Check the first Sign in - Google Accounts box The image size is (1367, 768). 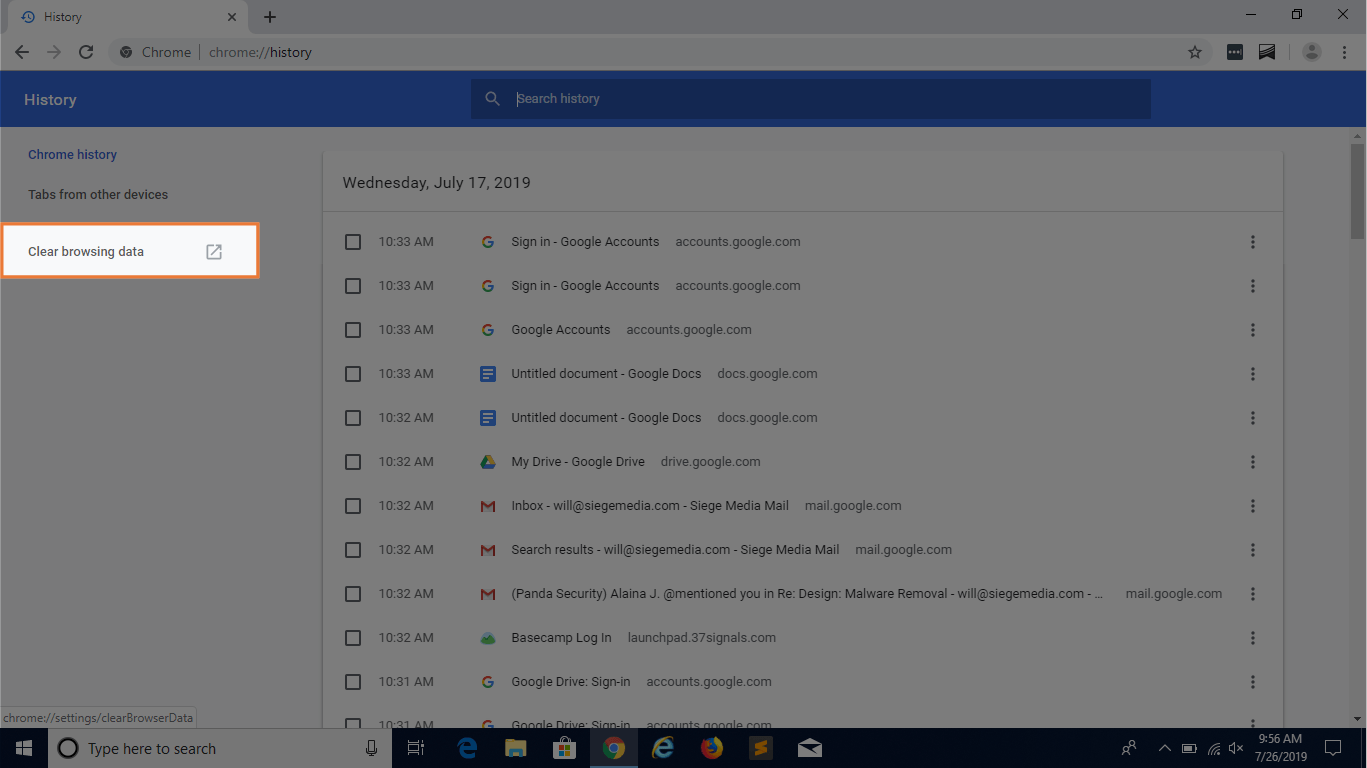click(353, 242)
